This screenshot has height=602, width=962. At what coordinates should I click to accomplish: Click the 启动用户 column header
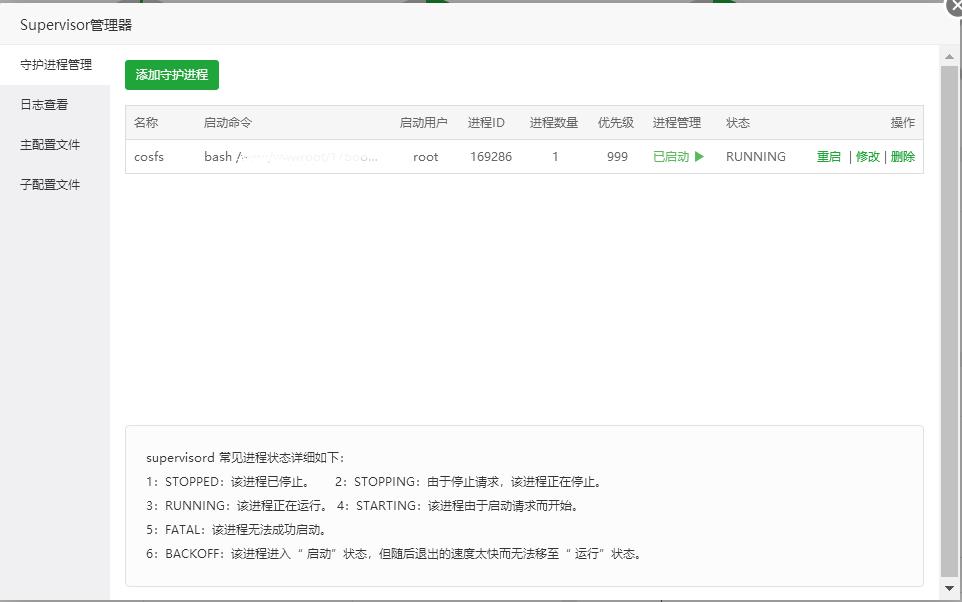(x=423, y=123)
